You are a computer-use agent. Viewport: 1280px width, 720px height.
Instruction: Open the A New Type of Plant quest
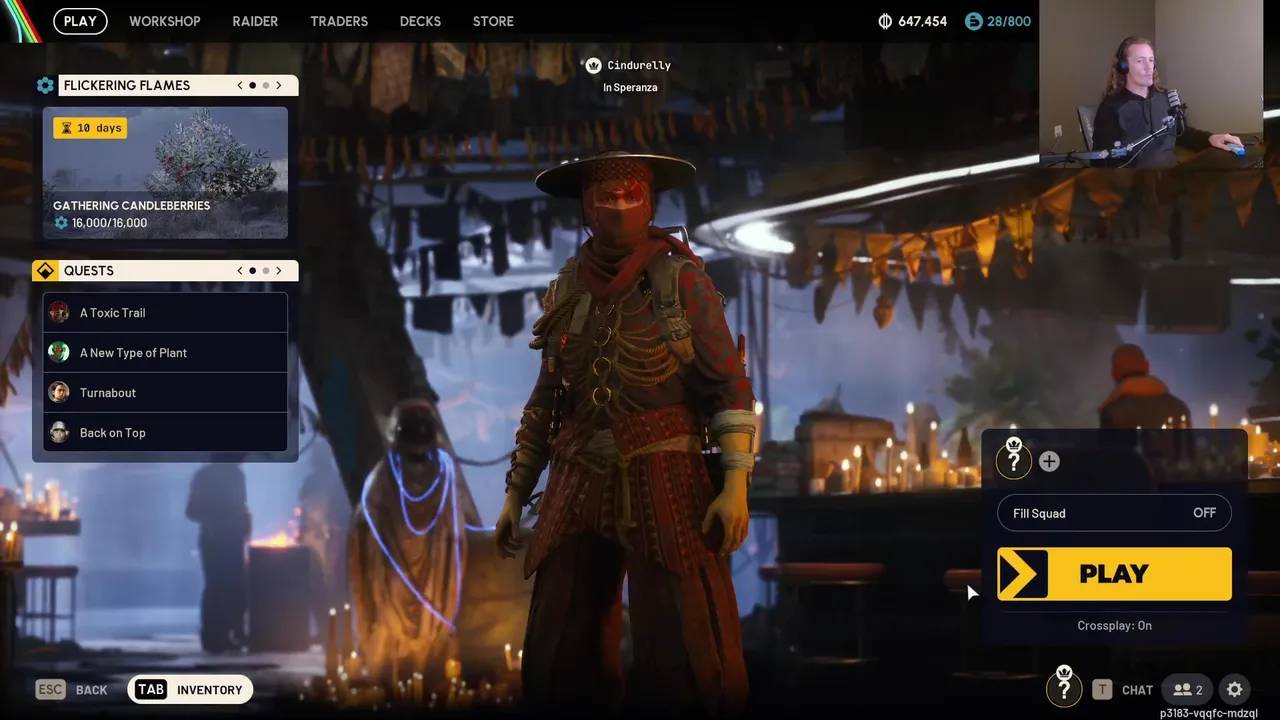(x=165, y=353)
